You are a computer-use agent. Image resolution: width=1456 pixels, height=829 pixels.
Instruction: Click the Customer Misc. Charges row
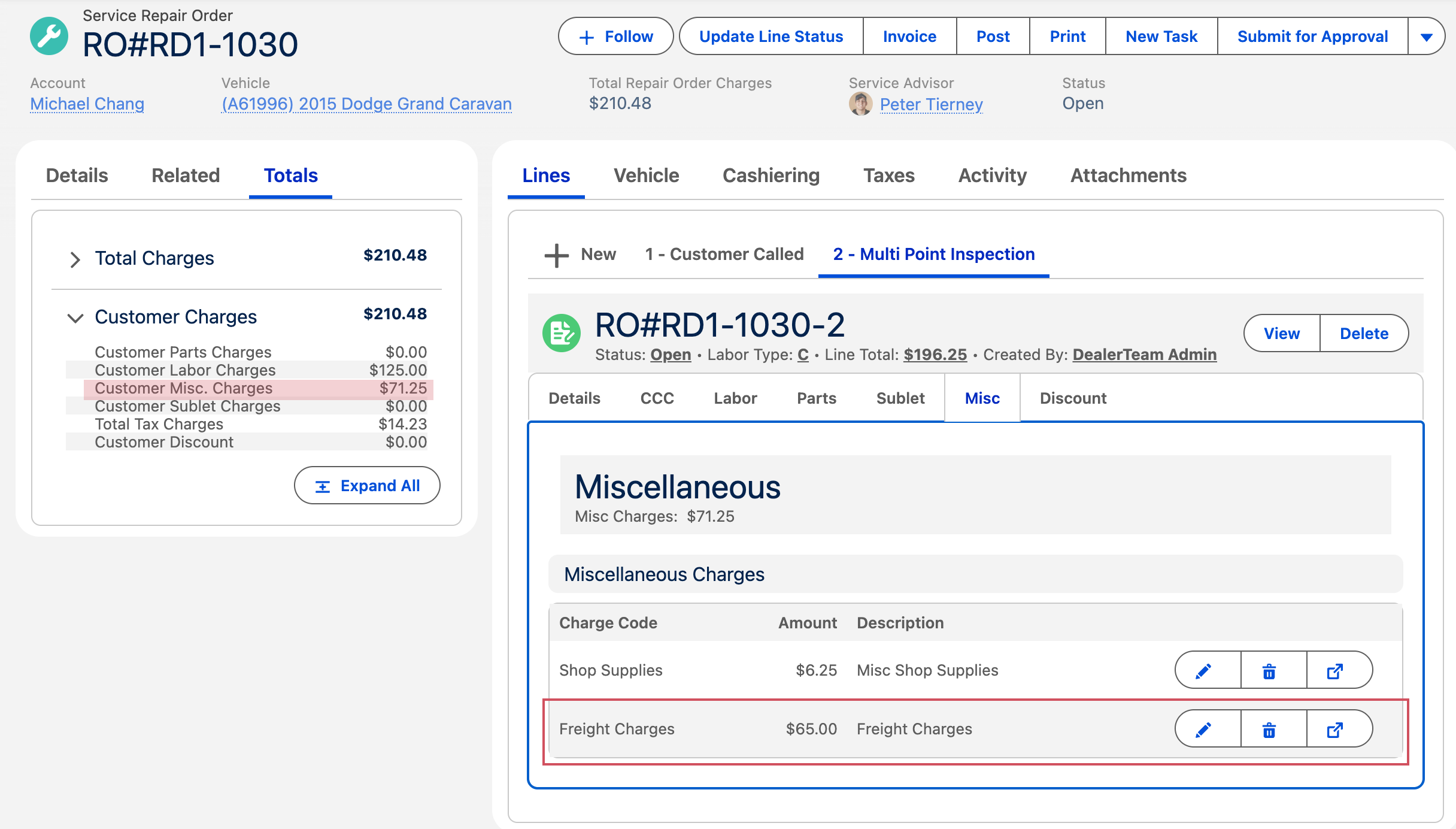(259, 388)
